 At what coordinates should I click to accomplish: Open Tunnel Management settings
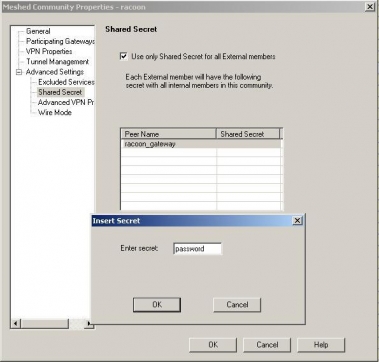pos(57,62)
